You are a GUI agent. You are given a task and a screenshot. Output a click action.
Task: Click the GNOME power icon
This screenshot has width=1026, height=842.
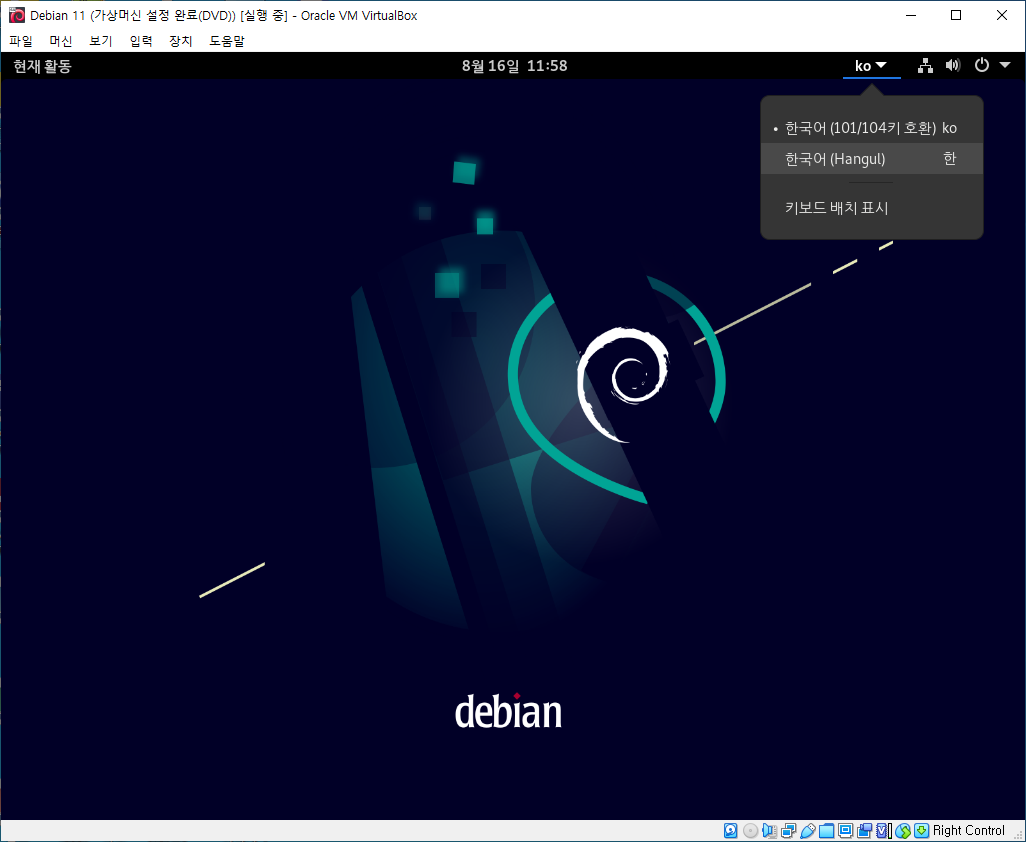tap(982, 65)
